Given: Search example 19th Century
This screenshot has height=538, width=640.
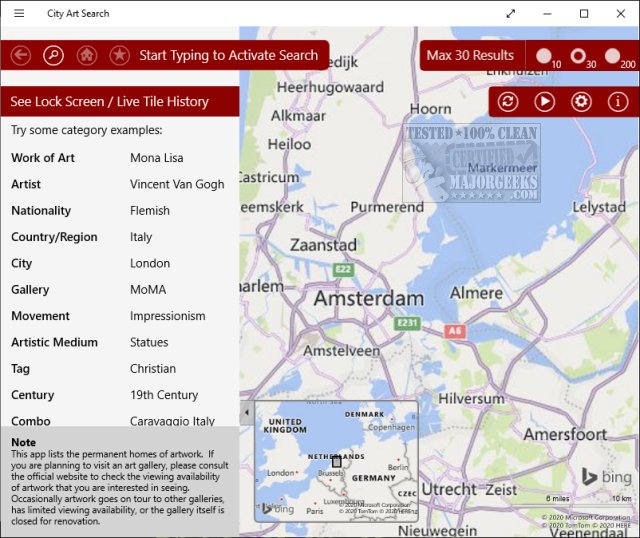Looking at the screenshot, I should (164, 395).
